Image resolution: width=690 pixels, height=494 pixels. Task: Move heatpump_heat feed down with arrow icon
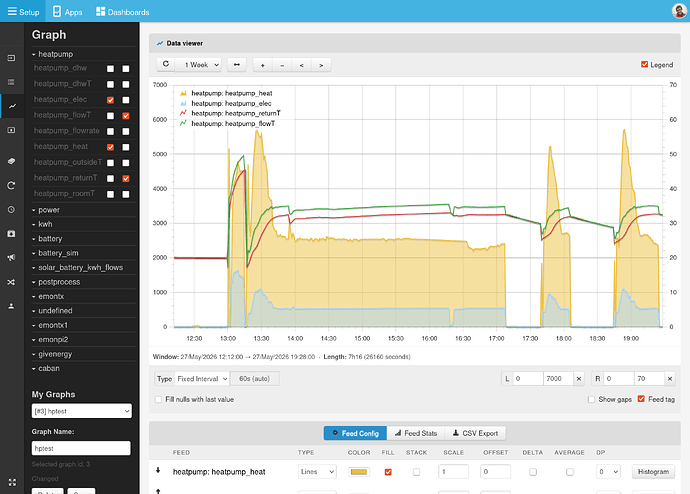(158, 470)
